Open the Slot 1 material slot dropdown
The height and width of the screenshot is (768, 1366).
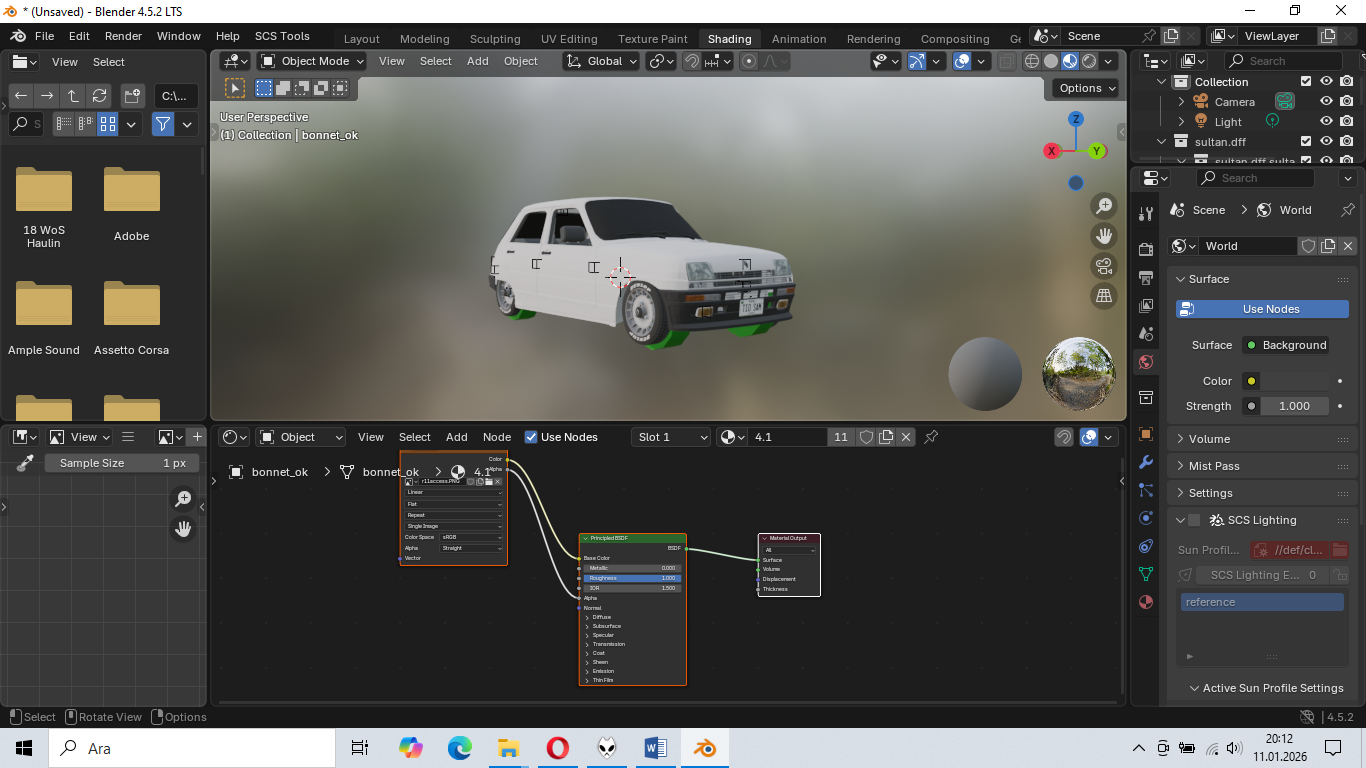click(x=672, y=437)
